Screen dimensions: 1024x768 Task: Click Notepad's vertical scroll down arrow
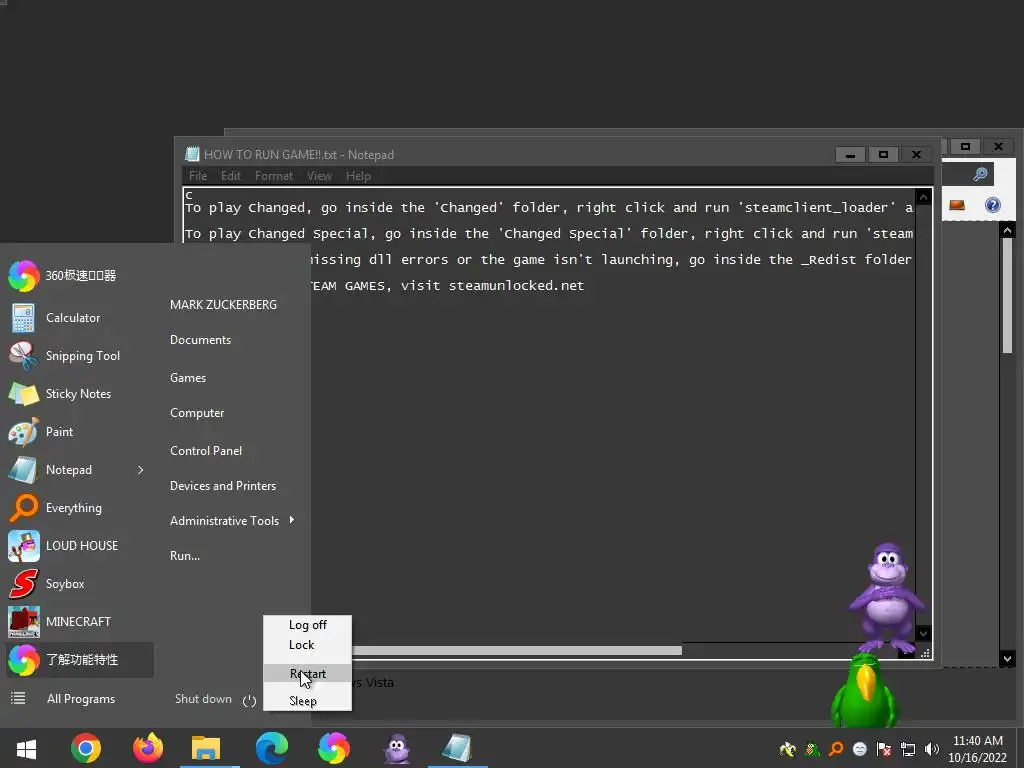[x=923, y=633]
